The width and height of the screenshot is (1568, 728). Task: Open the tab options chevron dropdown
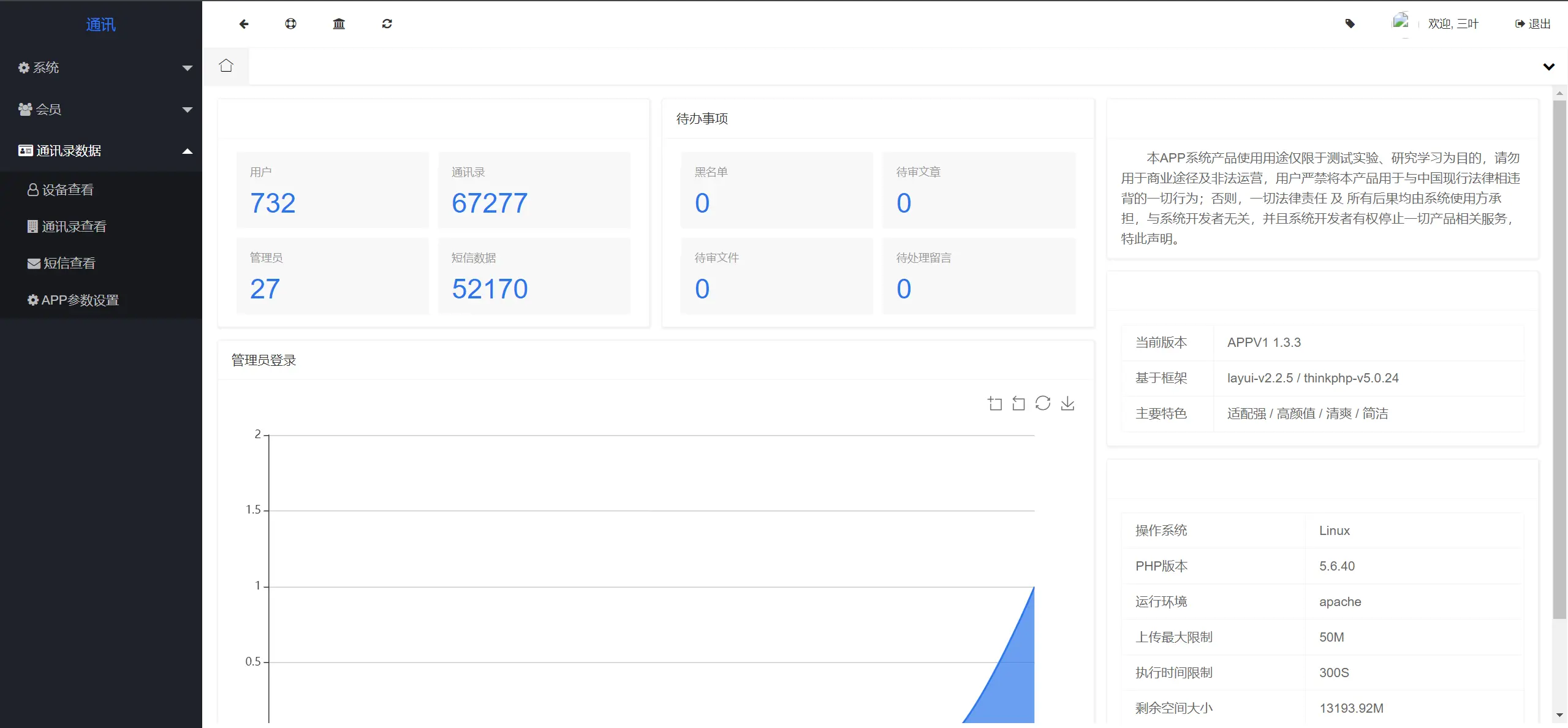1548,67
